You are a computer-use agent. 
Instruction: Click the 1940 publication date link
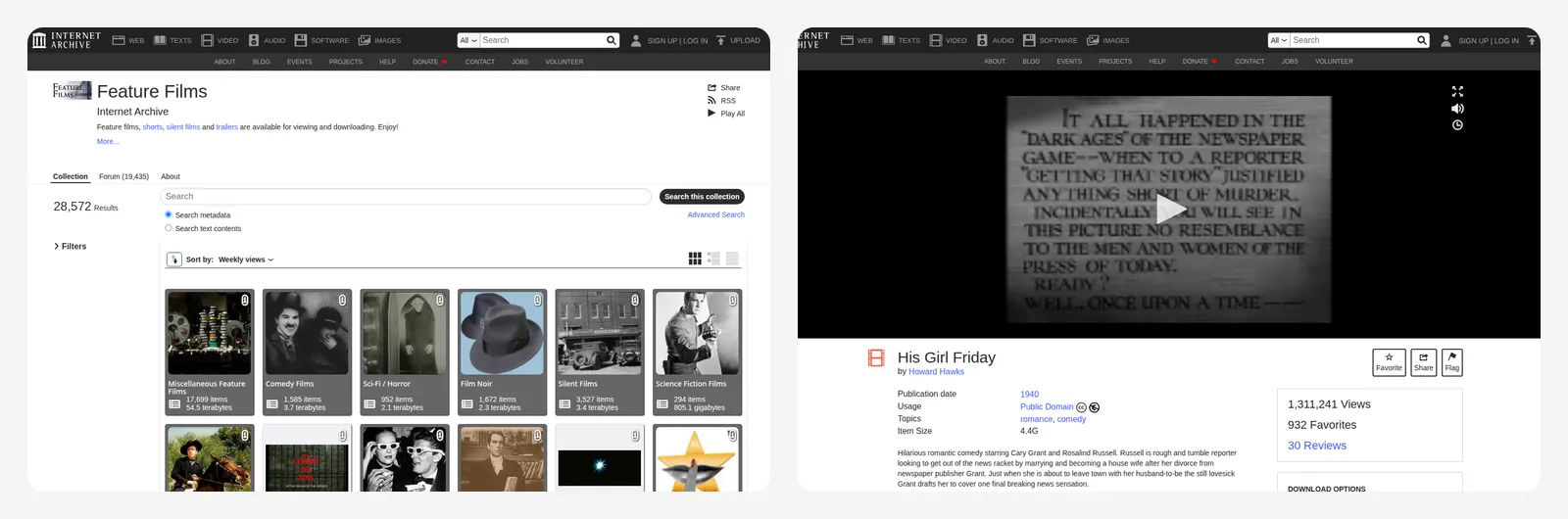coord(1029,395)
